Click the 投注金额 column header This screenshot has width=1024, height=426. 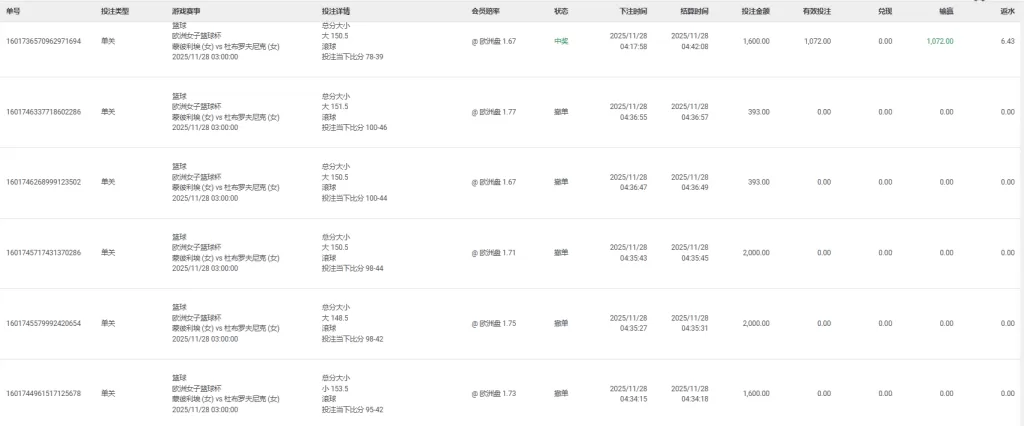[756, 10]
